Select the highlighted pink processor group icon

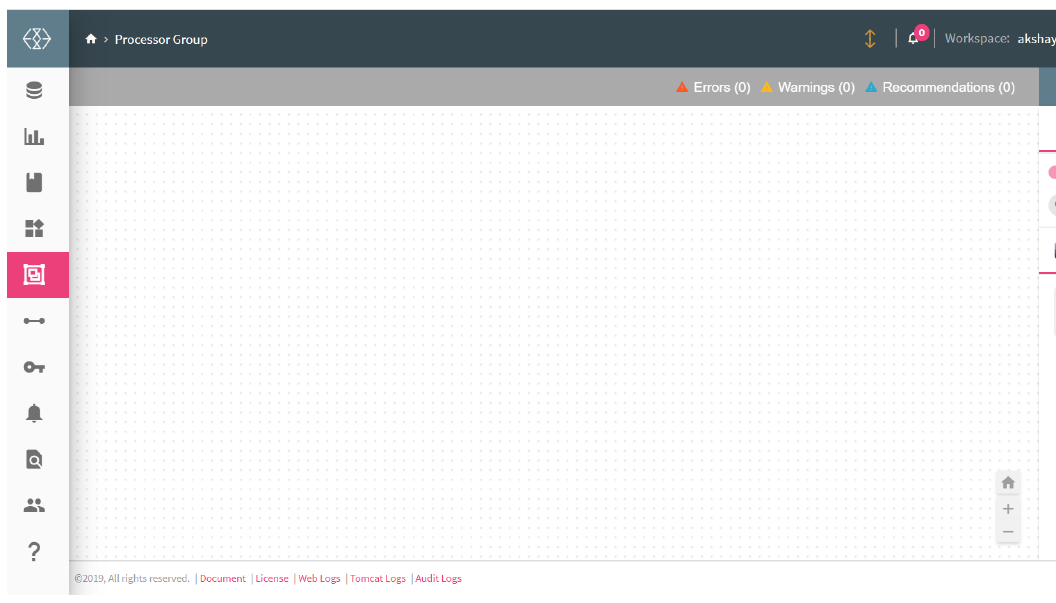[35, 275]
